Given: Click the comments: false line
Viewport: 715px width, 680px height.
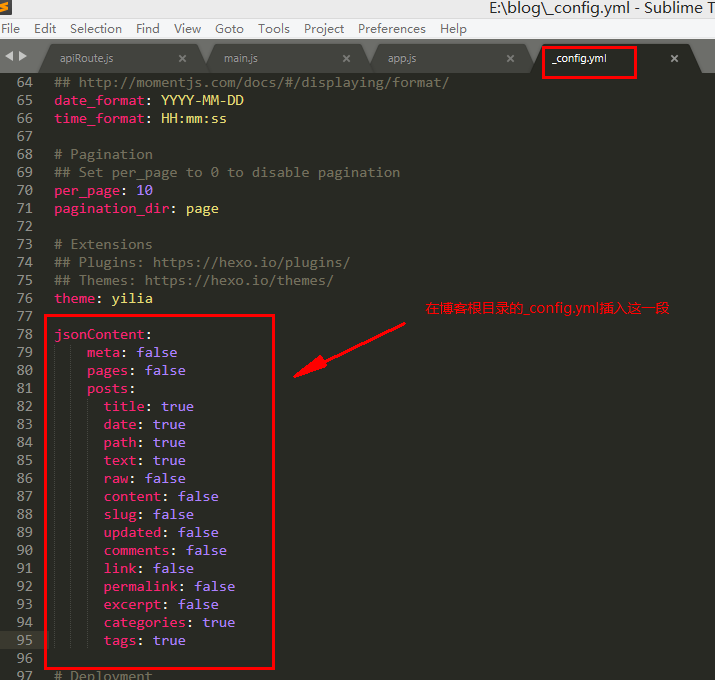Looking at the screenshot, I should coord(165,550).
